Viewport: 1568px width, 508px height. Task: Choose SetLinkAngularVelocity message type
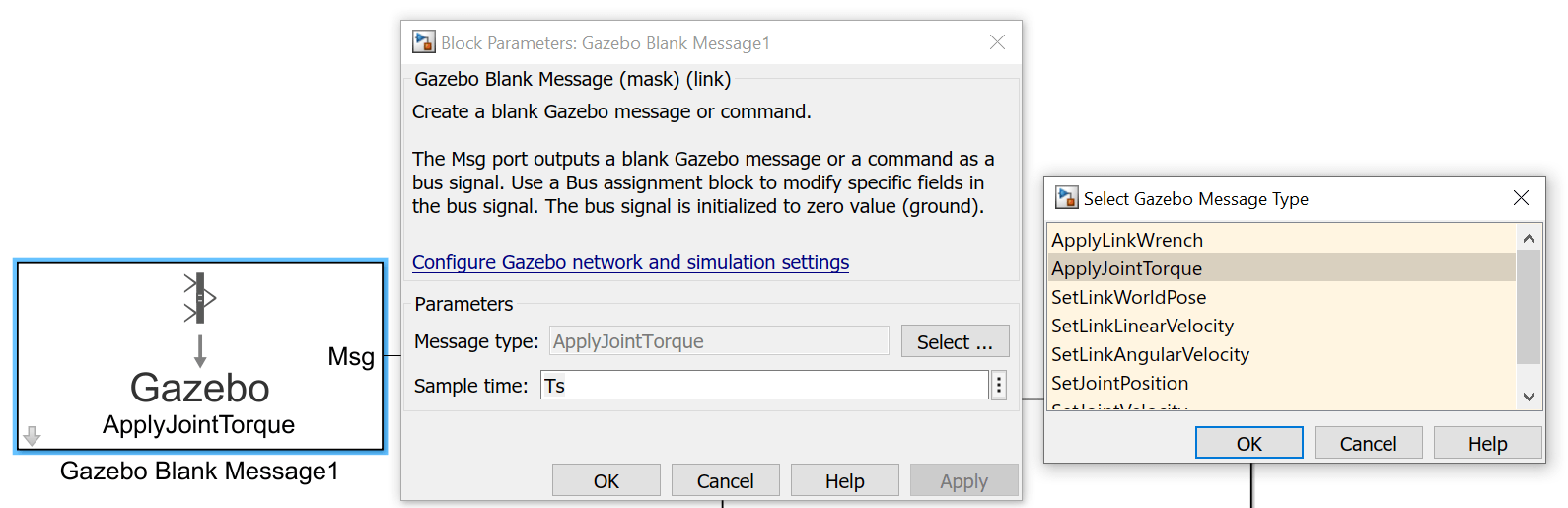(x=1151, y=354)
